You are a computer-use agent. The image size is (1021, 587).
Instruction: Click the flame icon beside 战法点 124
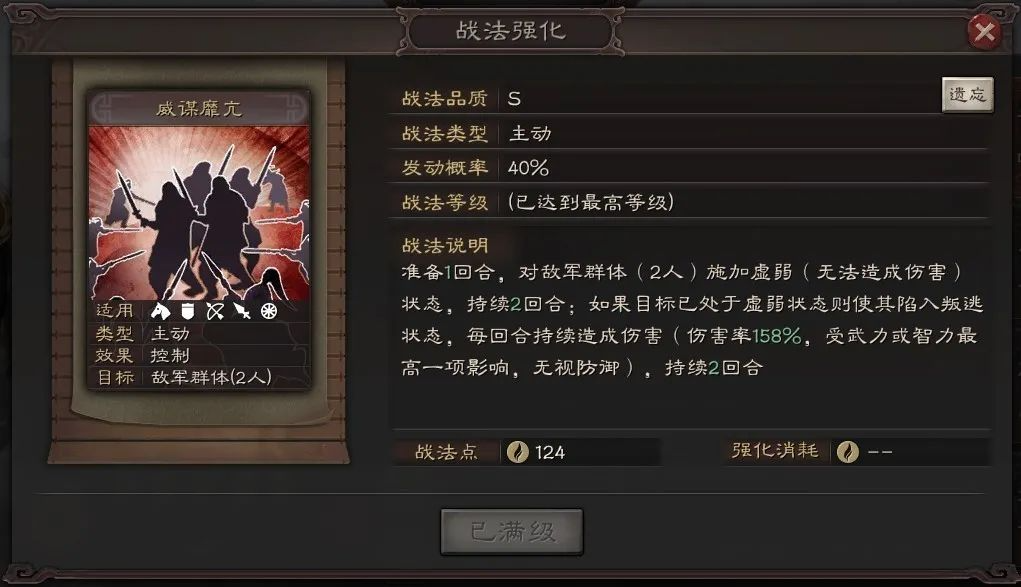518,452
